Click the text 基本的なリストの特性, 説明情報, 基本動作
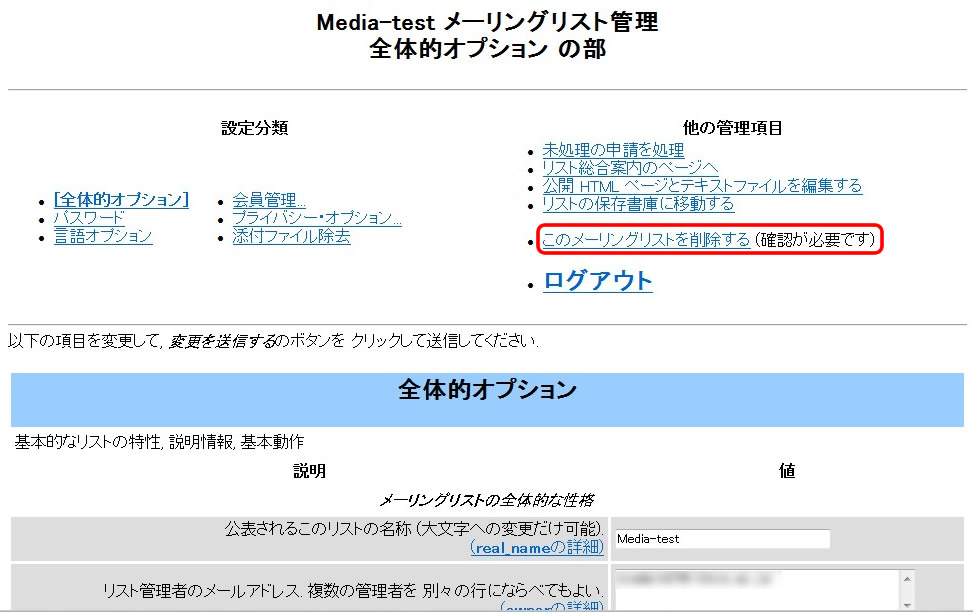This screenshot has height=612, width=973. pyautogui.click(x=159, y=442)
